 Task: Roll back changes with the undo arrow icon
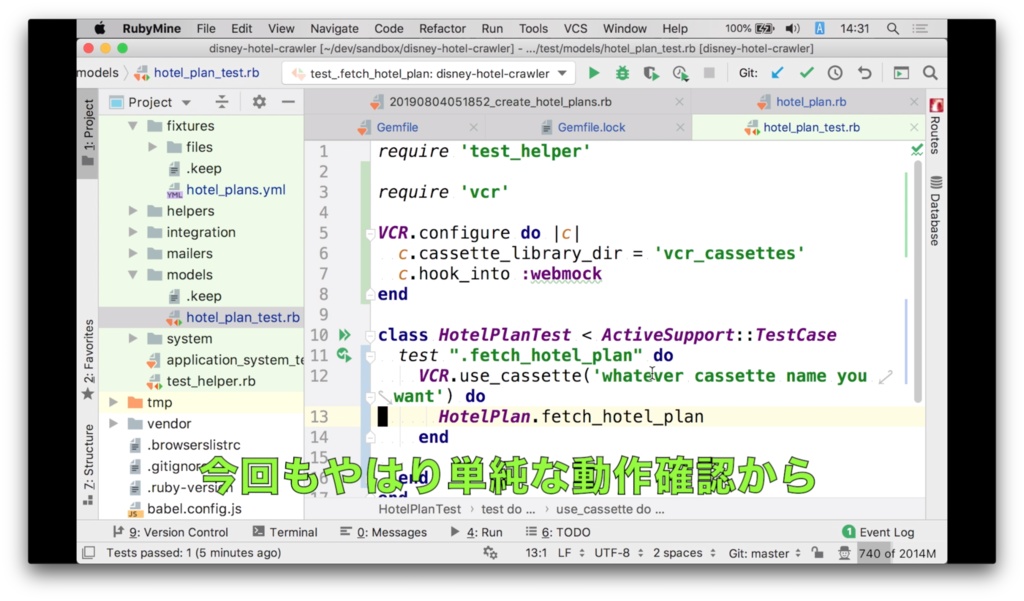click(x=863, y=72)
